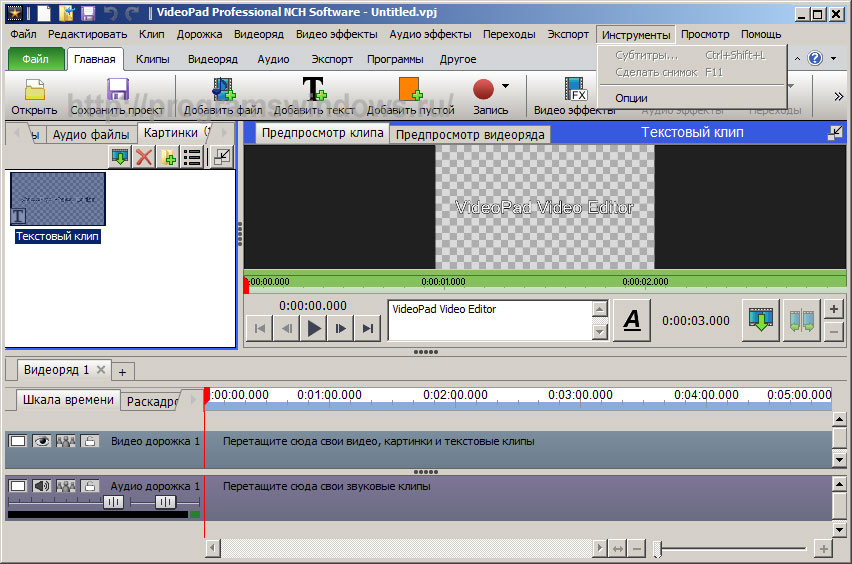Click the Save Project floppy icon
The width and height of the screenshot is (852, 564).
(117, 91)
